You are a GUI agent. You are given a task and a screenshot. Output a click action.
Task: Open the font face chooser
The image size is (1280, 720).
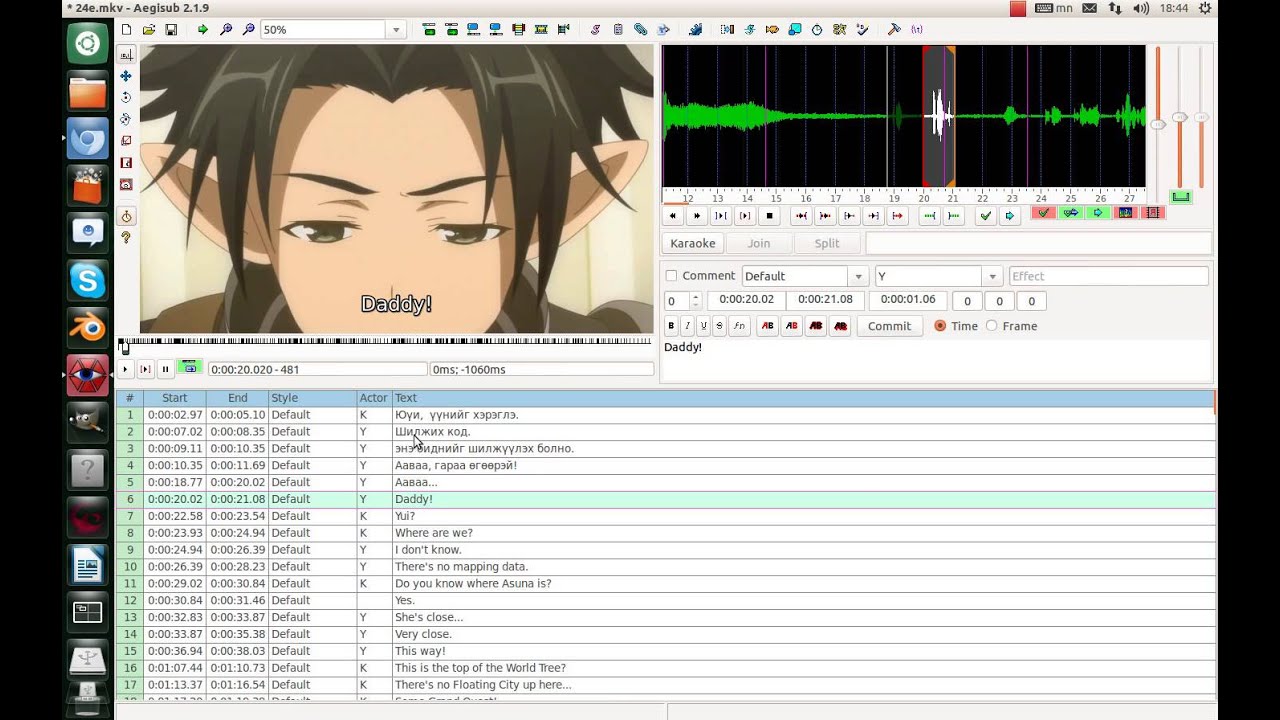pyautogui.click(x=739, y=326)
